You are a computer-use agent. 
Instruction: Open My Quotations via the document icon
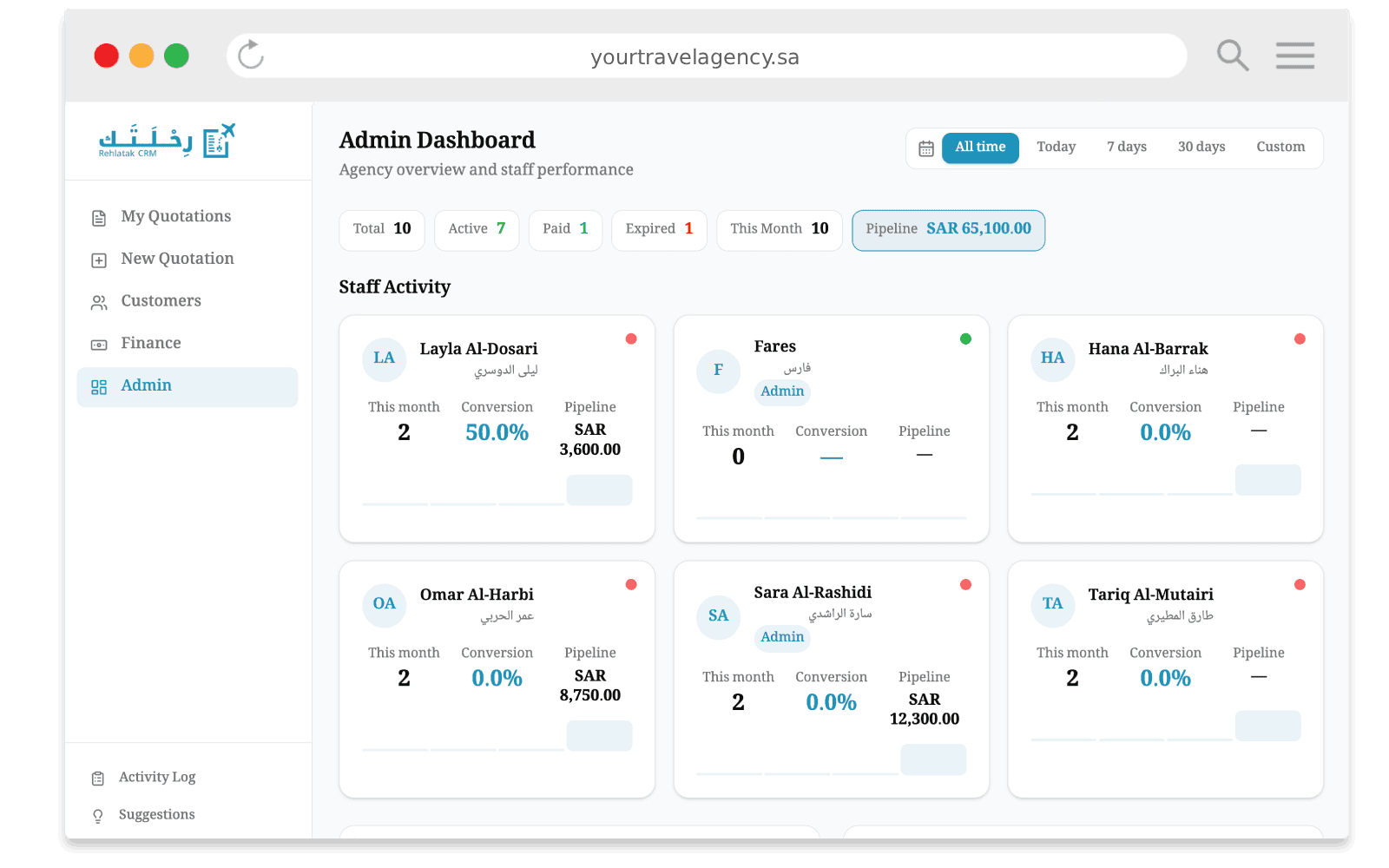tap(98, 217)
